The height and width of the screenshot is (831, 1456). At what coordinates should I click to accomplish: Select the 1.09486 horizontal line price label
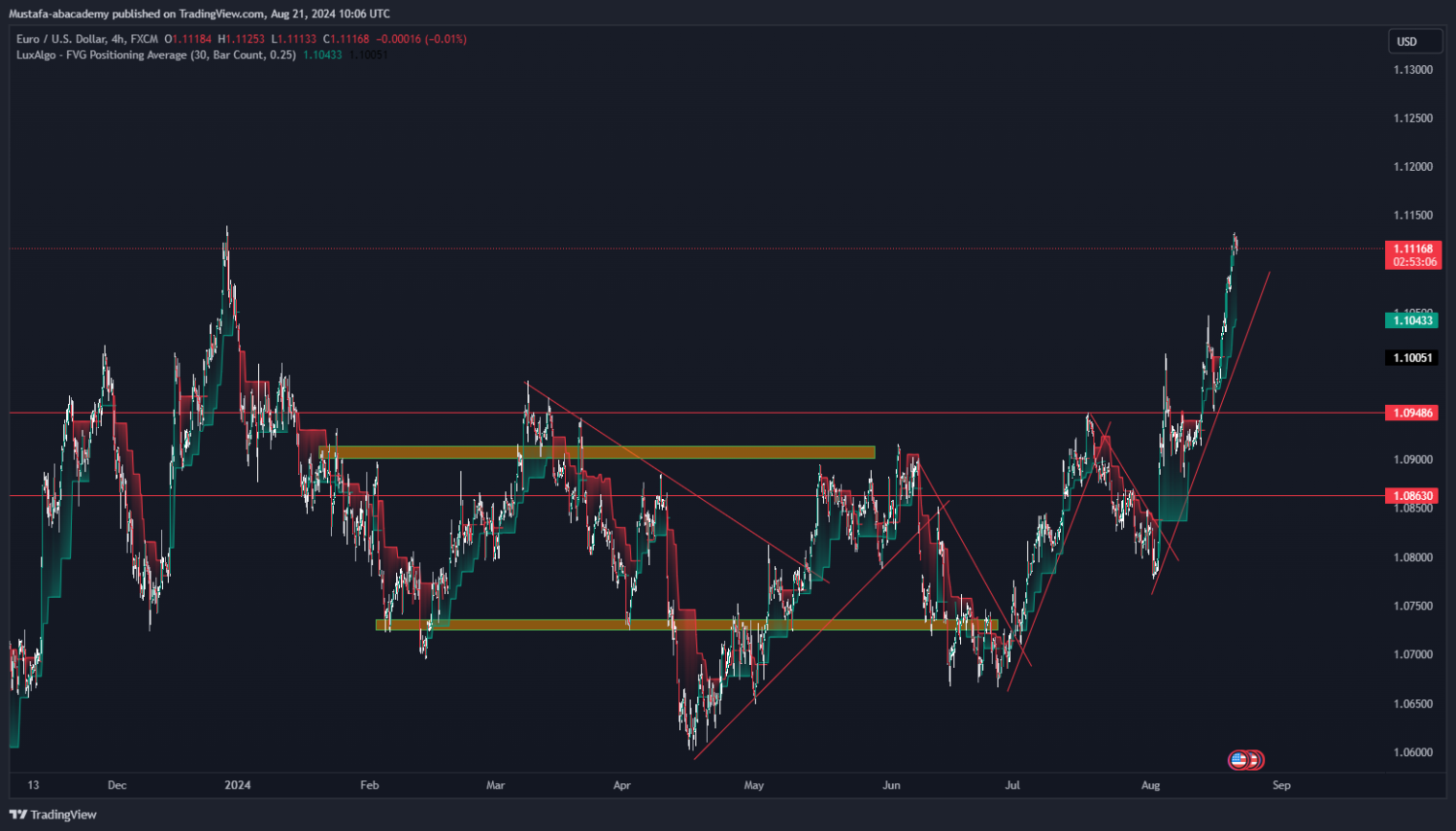tap(1411, 413)
